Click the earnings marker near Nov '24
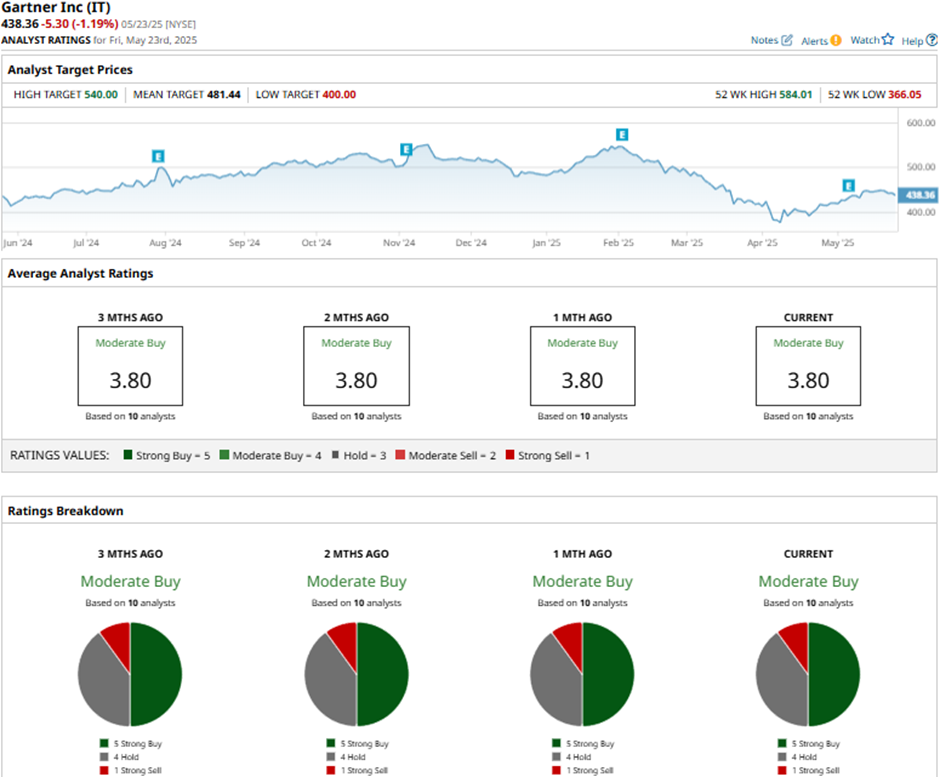940x777 pixels. 406,149
